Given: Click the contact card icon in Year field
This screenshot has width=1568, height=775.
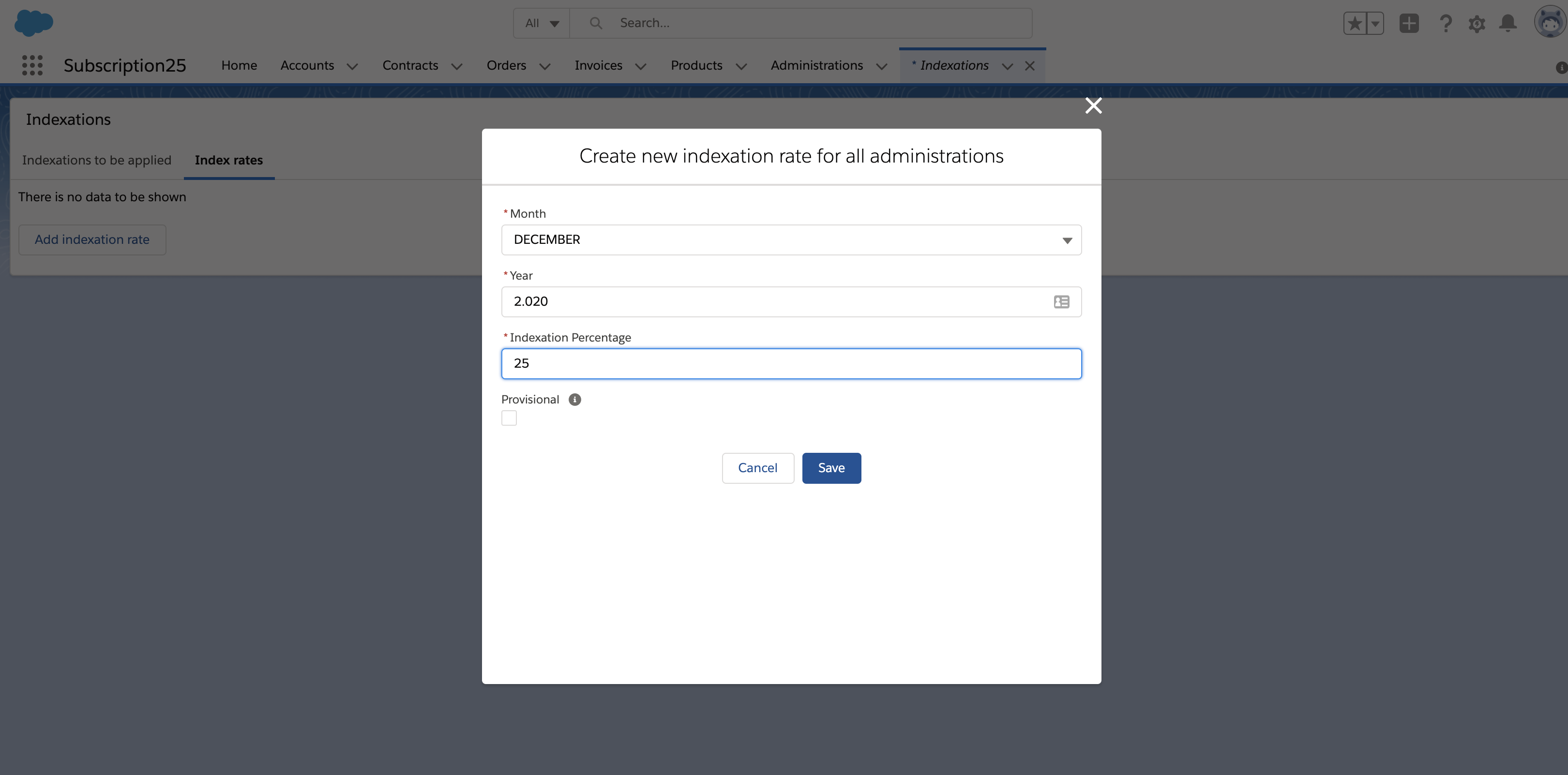Looking at the screenshot, I should [x=1061, y=302].
